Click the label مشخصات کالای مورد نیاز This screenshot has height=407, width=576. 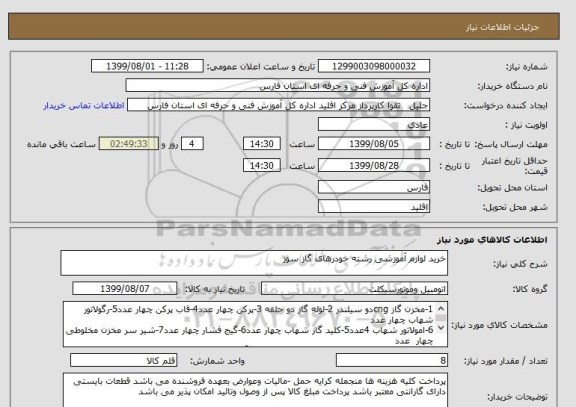[499, 325]
